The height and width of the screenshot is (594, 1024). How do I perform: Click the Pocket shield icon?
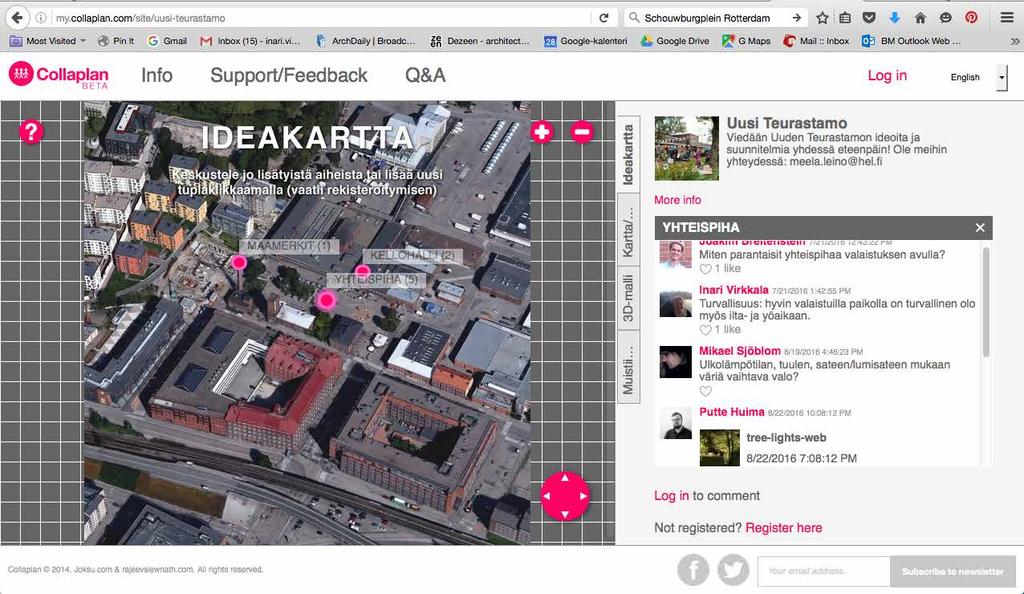click(869, 18)
